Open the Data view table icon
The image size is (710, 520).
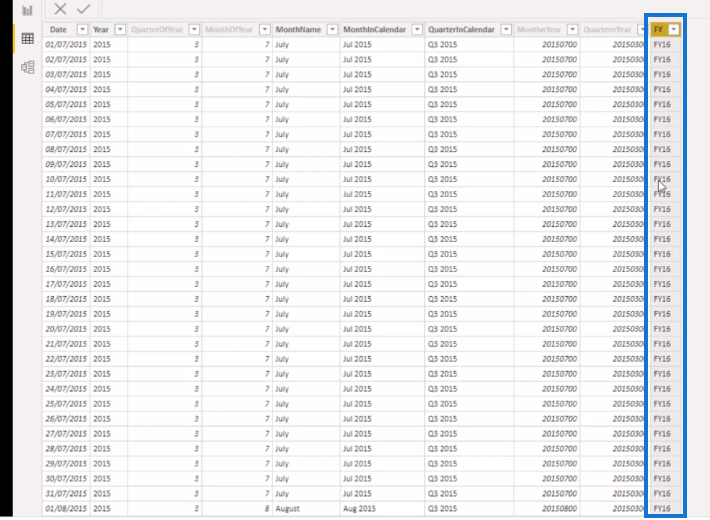pos(28,39)
